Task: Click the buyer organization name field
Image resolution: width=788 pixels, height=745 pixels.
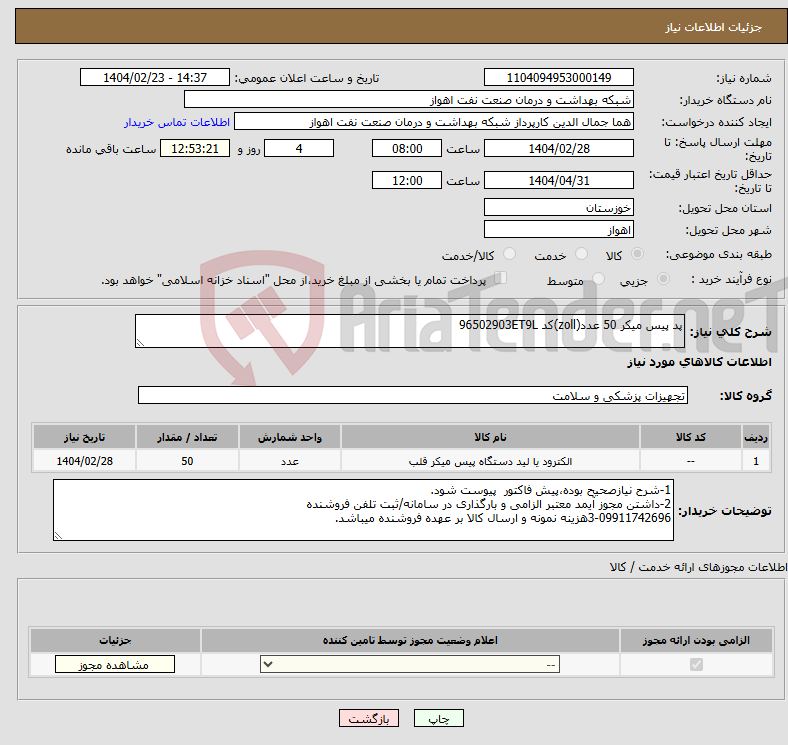Action: coord(409,100)
